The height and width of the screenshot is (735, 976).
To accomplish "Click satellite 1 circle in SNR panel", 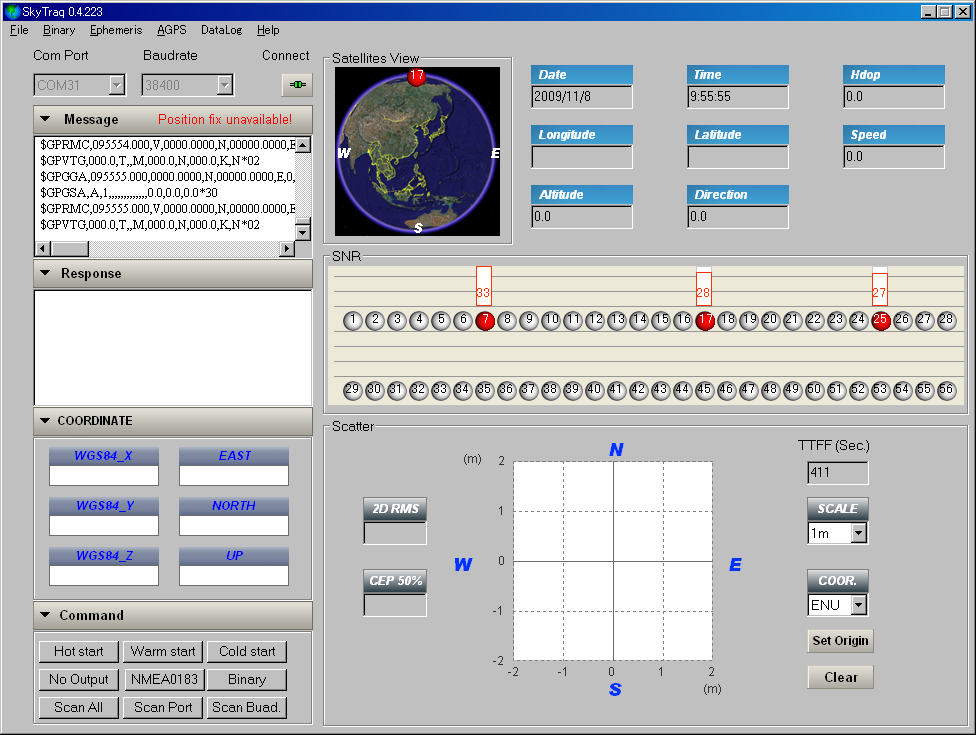I will (353, 321).
